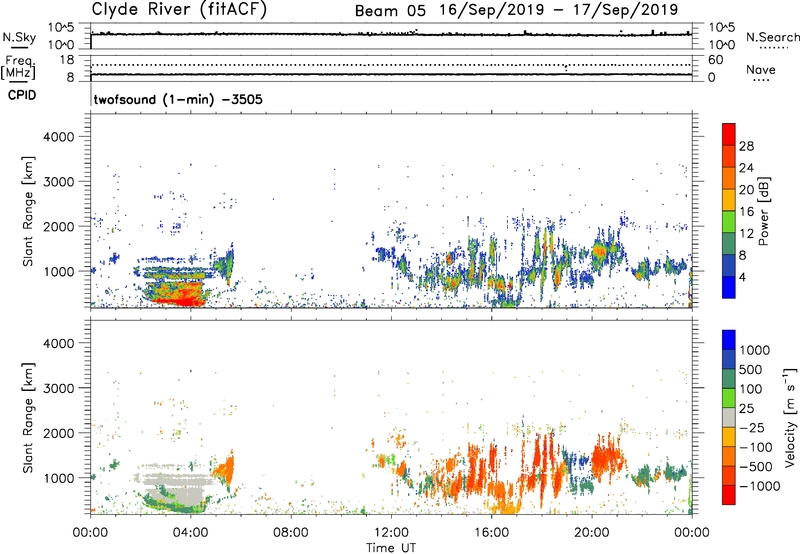
Task: Click the "2000" tick in the velocity panel
Action: click(x=58, y=433)
